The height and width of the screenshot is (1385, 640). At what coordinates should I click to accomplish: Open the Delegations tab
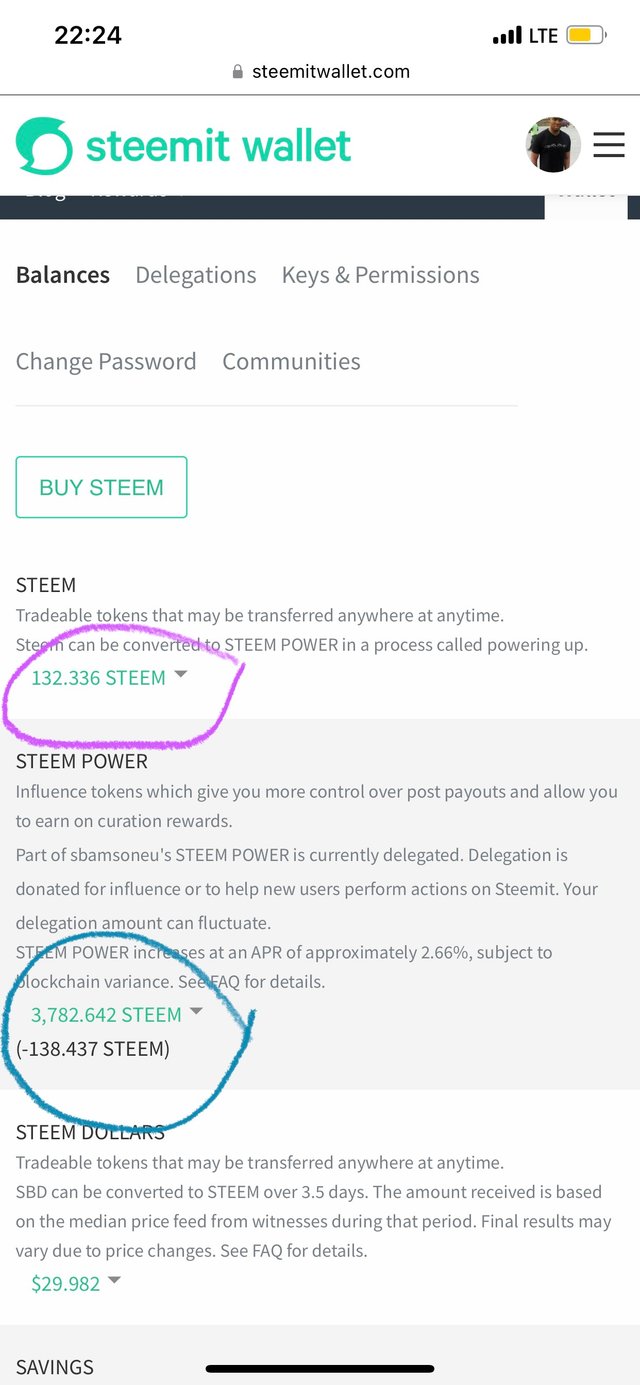tap(196, 275)
